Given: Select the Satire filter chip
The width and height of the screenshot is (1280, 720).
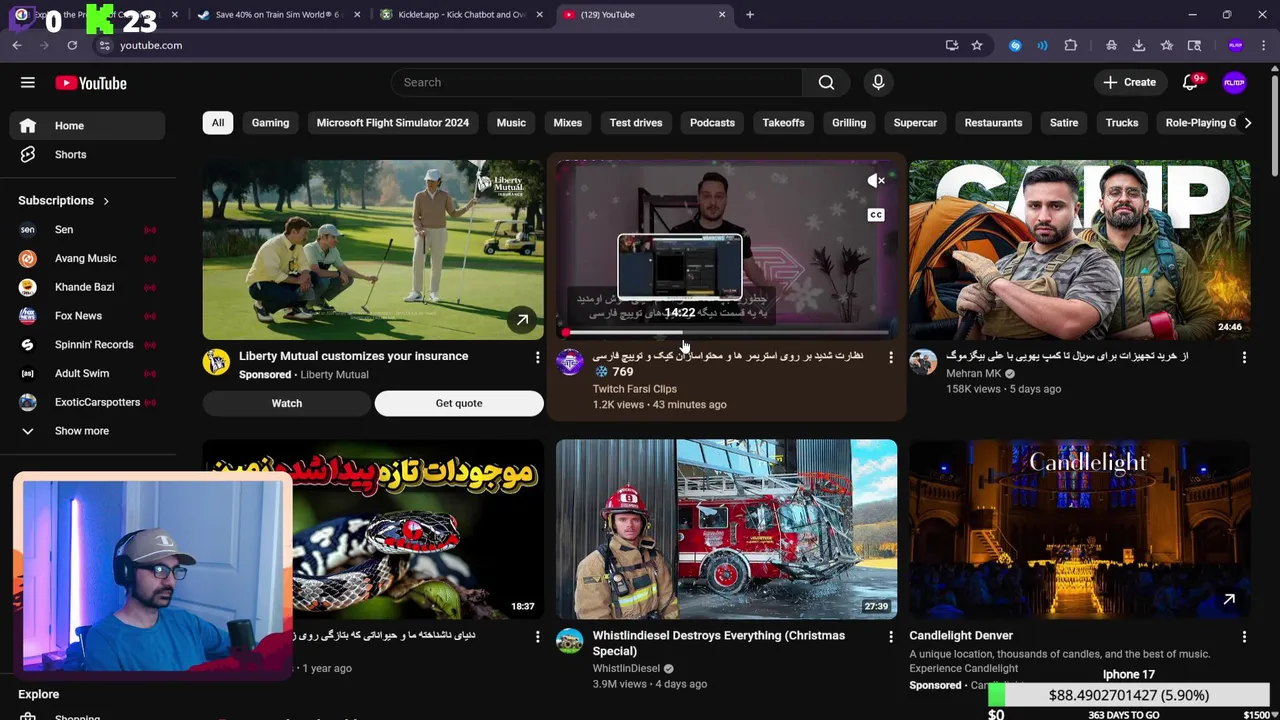Looking at the screenshot, I should pyautogui.click(x=1064, y=123).
